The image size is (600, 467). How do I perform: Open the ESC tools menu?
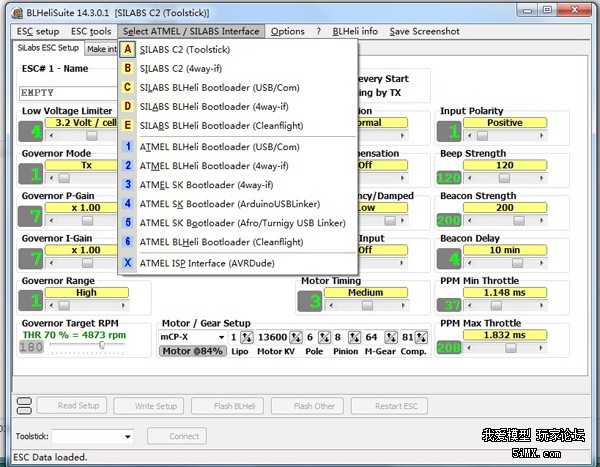(x=91, y=31)
